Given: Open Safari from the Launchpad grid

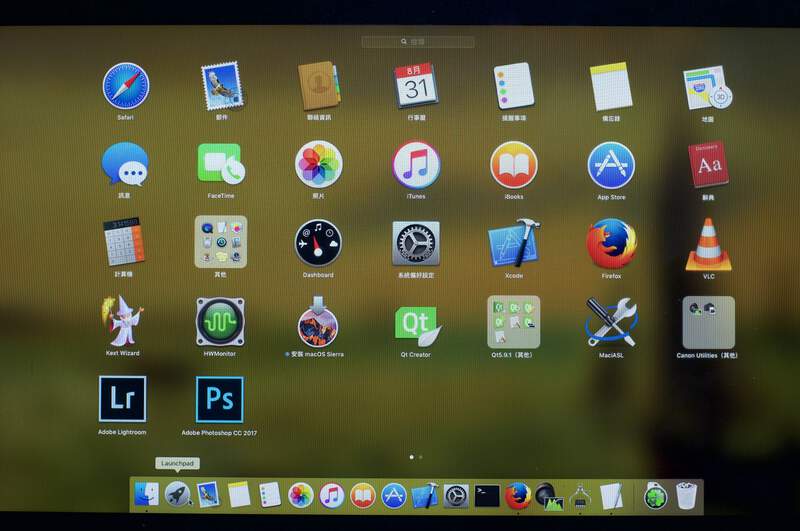Looking at the screenshot, I should (126, 86).
